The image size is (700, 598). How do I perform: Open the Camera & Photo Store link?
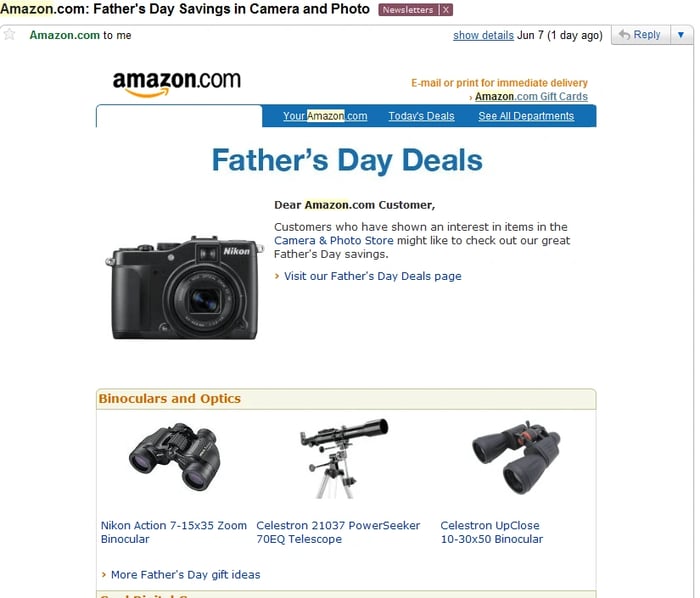333,241
